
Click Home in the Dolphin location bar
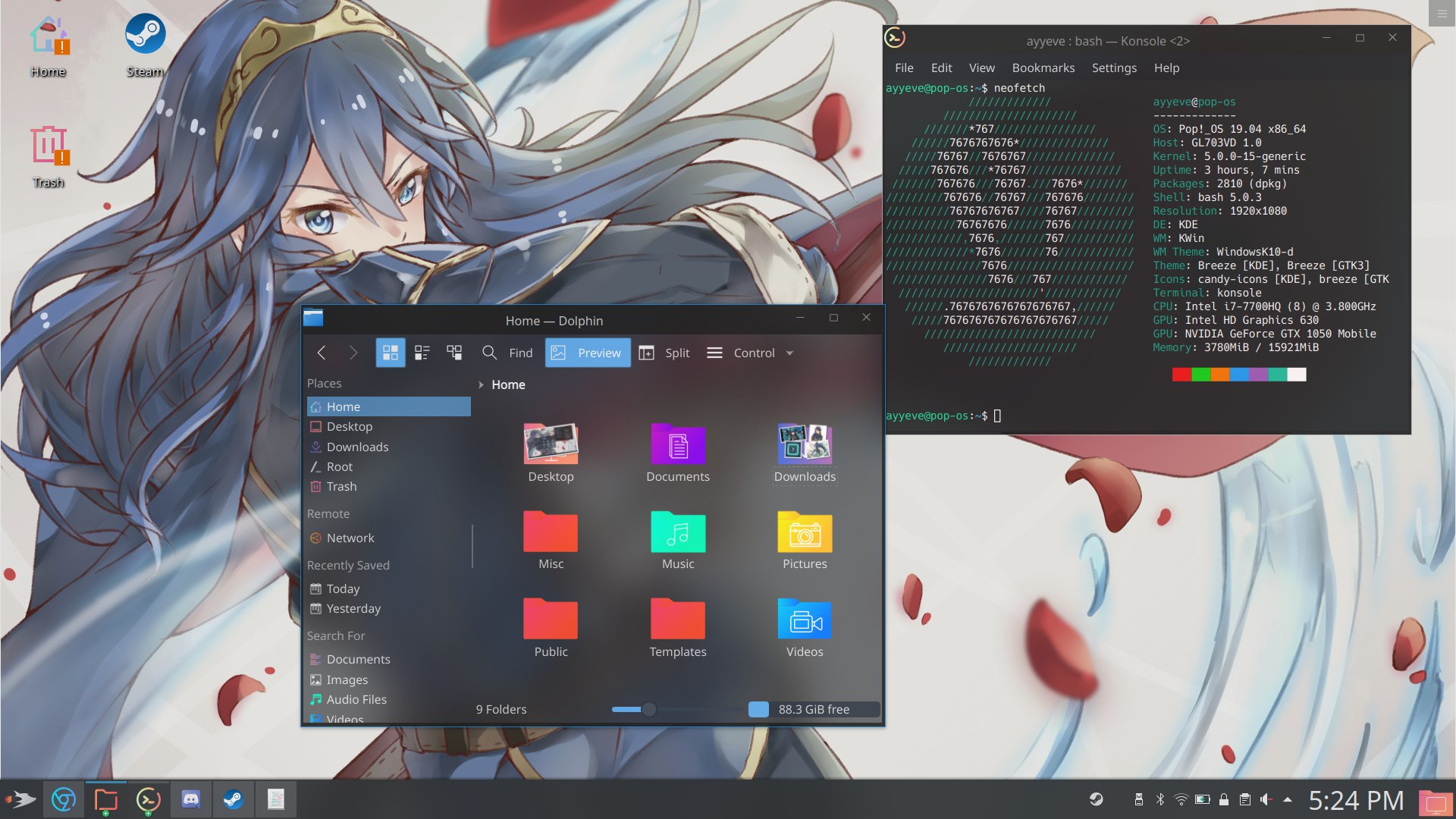(508, 385)
